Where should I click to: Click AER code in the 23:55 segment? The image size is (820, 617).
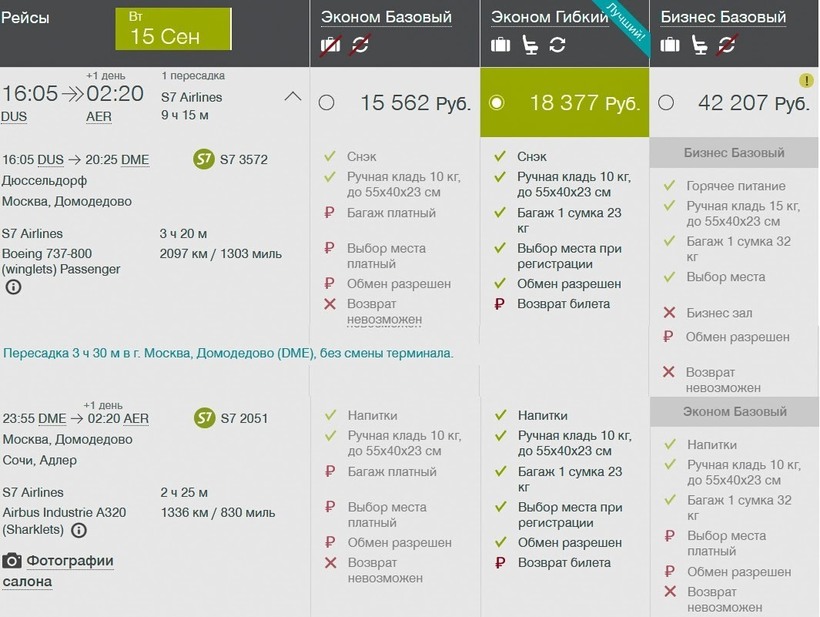point(136,419)
